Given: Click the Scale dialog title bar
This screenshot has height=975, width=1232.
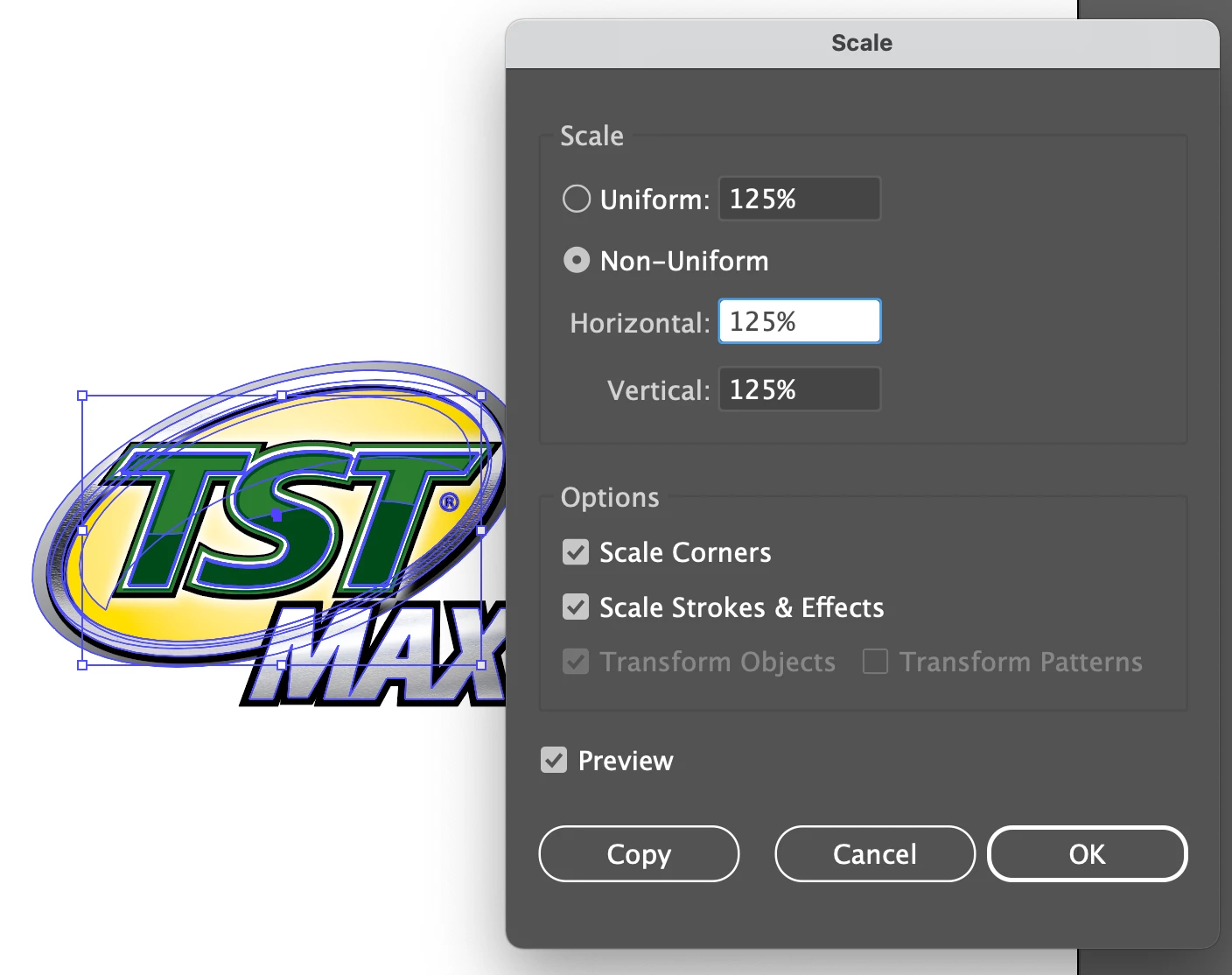Looking at the screenshot, I should click(x=862, y=44).
